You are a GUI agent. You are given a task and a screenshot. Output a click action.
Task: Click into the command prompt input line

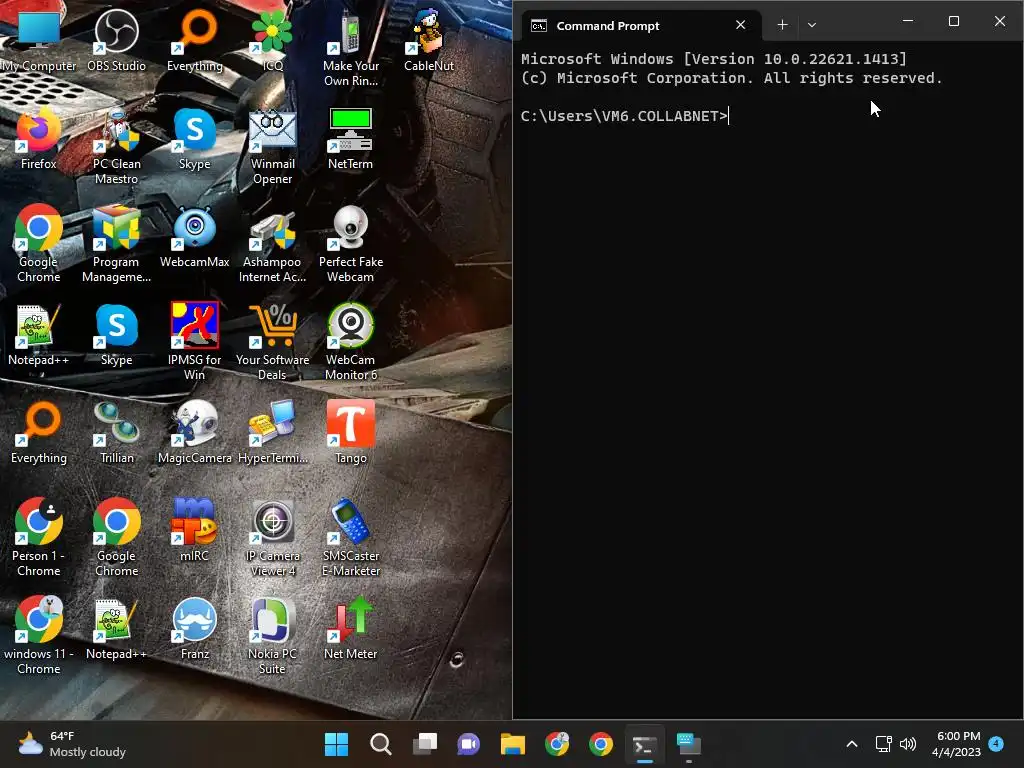[x=767, y=116]
